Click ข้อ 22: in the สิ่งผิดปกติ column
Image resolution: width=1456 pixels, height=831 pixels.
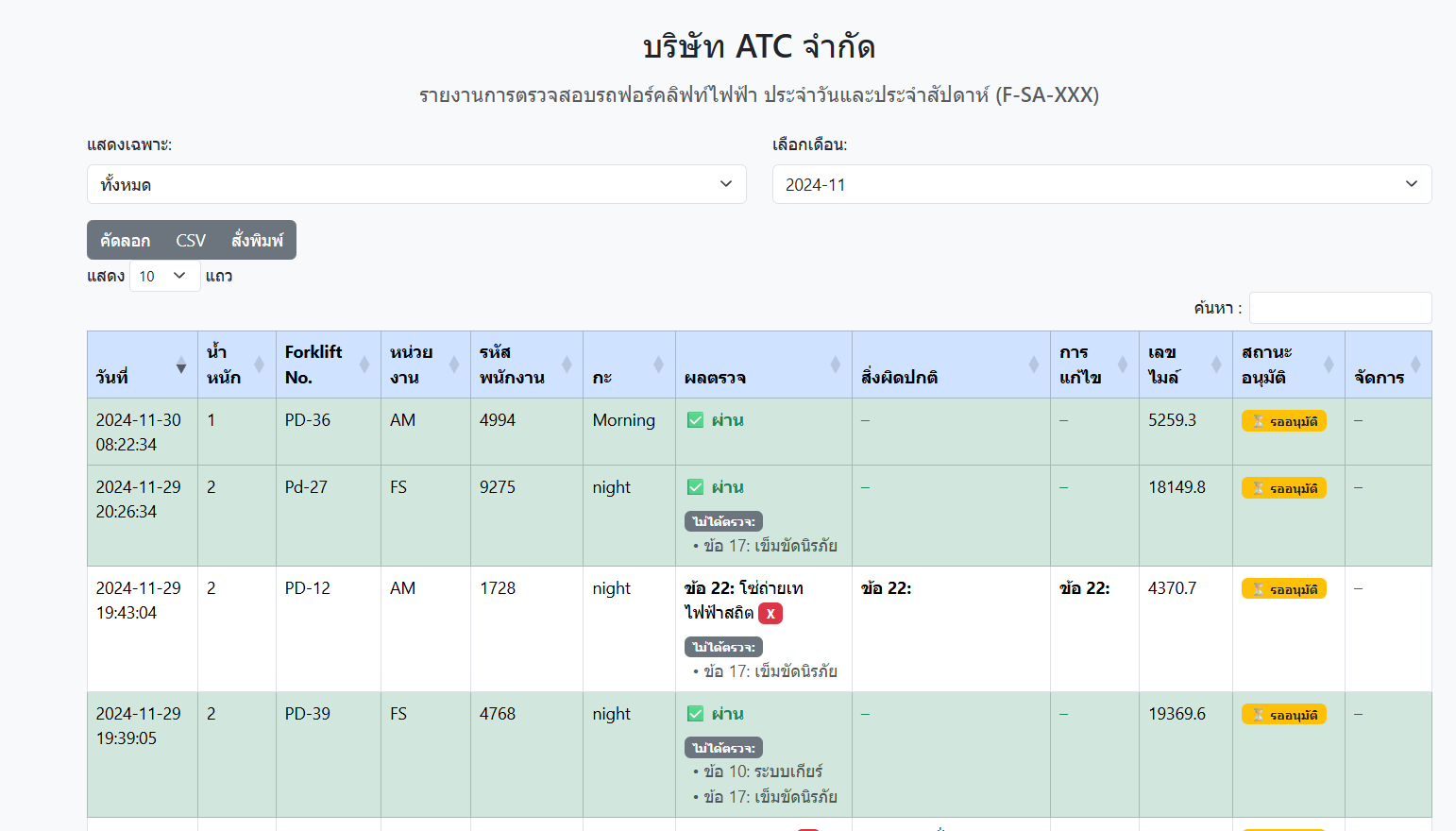pos(886,588)
